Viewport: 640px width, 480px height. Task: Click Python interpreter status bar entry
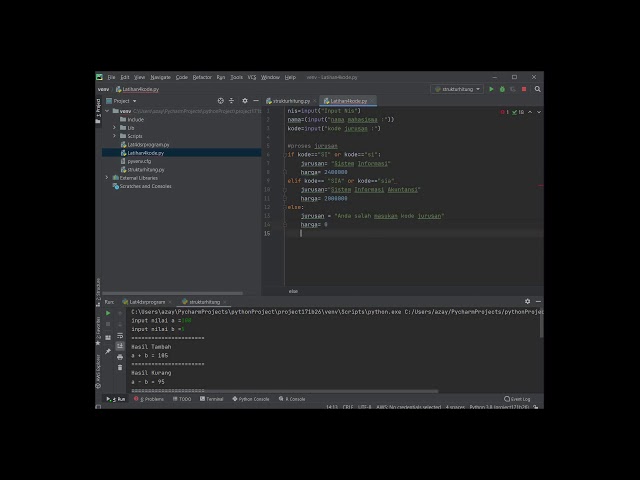point(499,407)
